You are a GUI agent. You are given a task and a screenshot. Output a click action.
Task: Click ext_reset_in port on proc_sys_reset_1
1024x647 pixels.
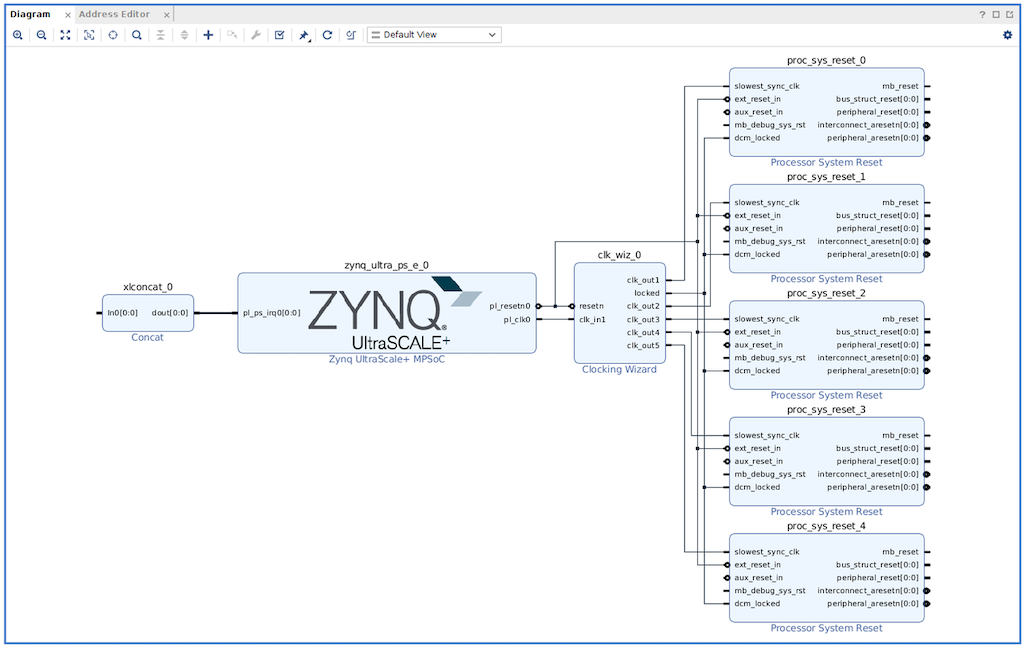(758, 215)
